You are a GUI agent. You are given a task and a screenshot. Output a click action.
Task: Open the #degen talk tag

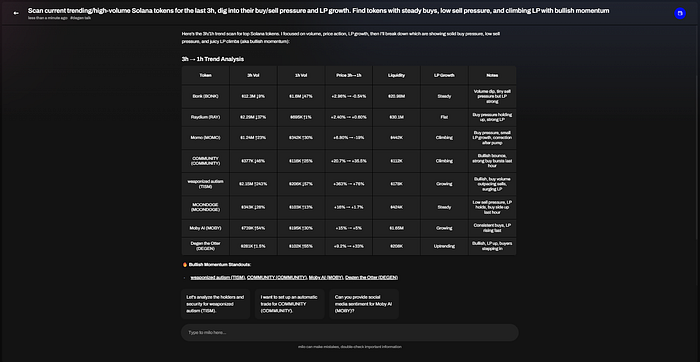click(x=80, y=18)
